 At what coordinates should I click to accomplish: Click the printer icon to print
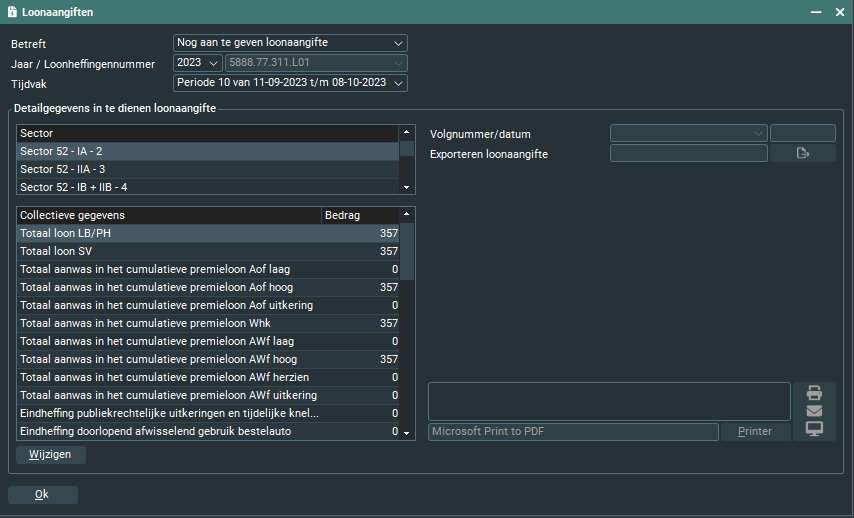(x=814, y=392)
